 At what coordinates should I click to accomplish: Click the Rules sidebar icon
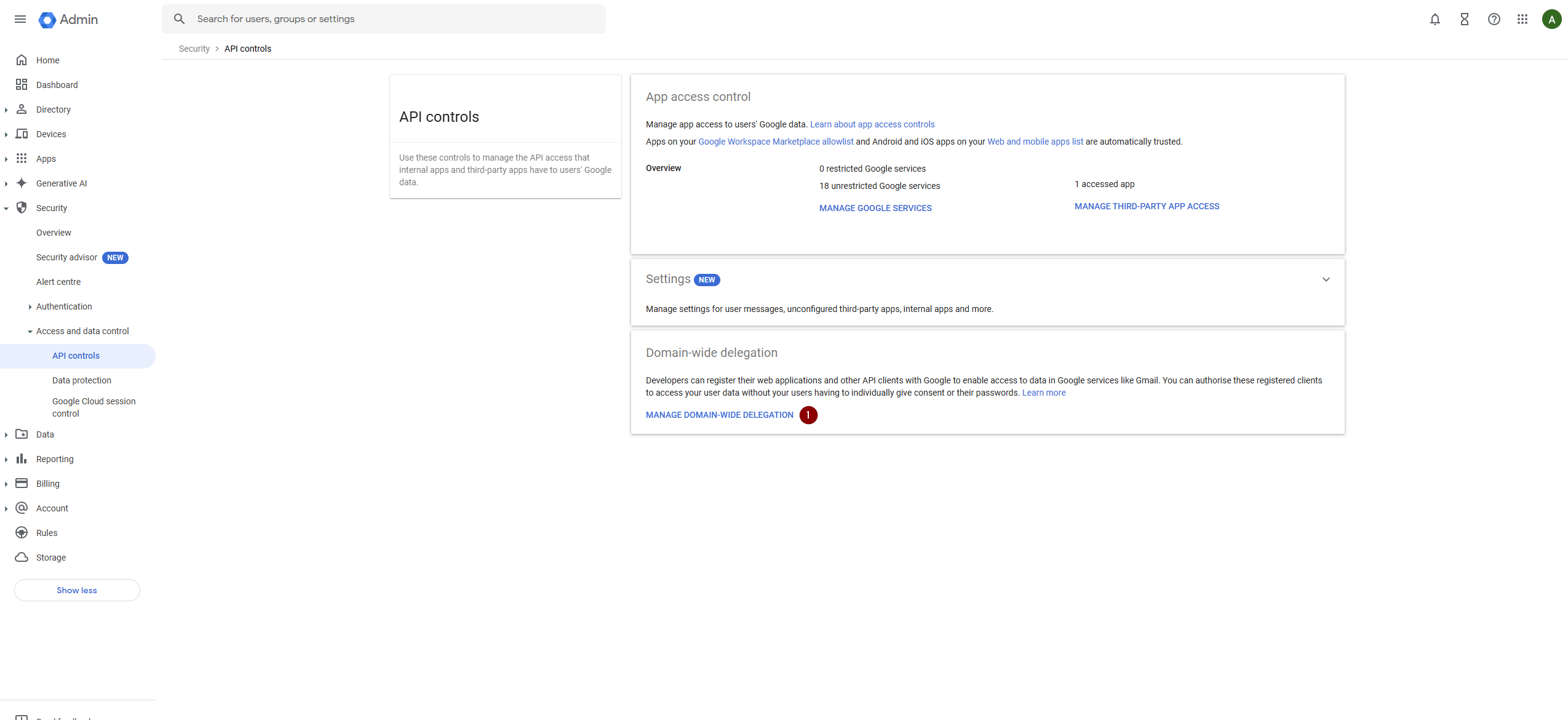tap(22, 533)
